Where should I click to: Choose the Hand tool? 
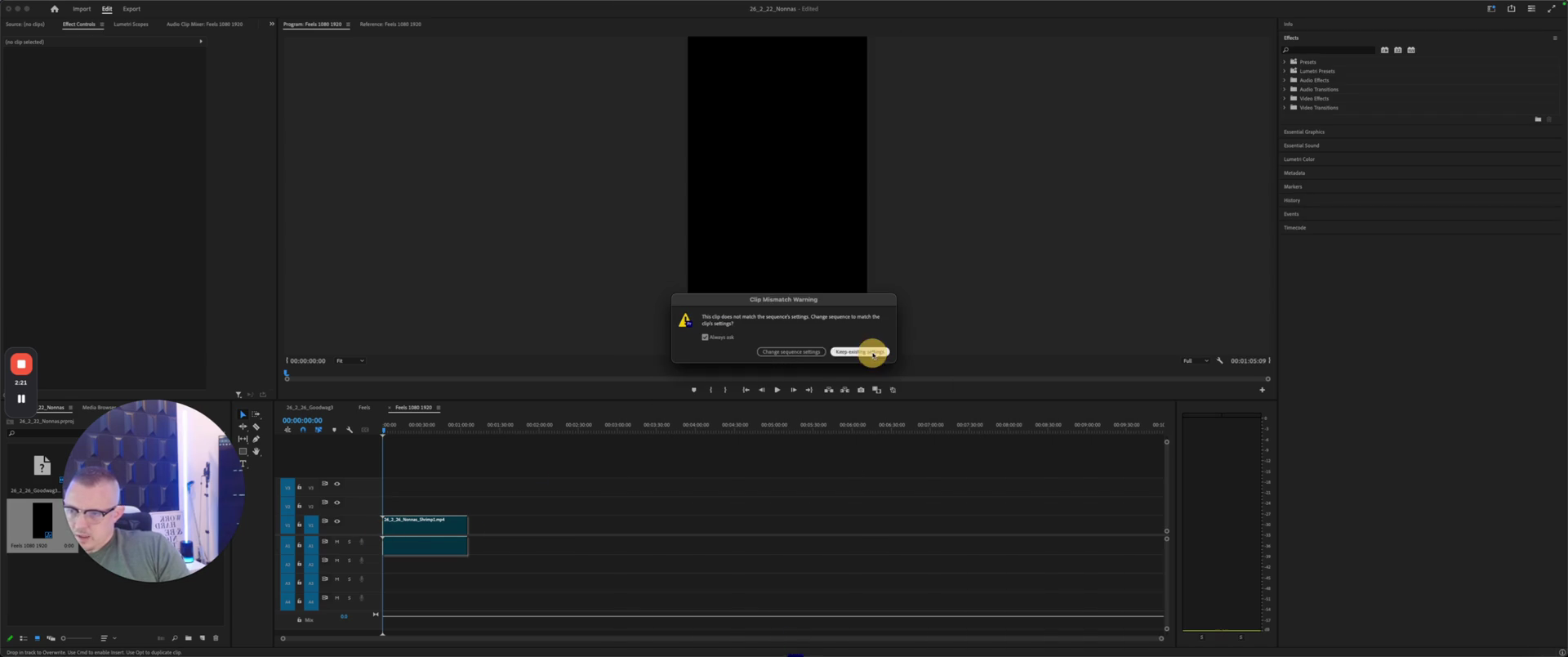coord(256,451)
